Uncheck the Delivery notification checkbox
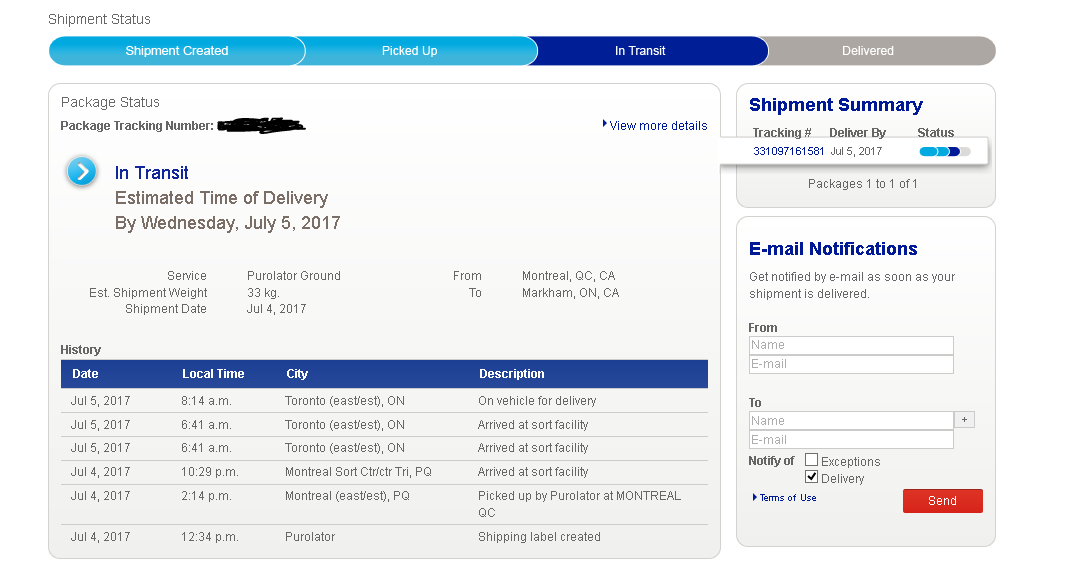 tap(812, 478)
